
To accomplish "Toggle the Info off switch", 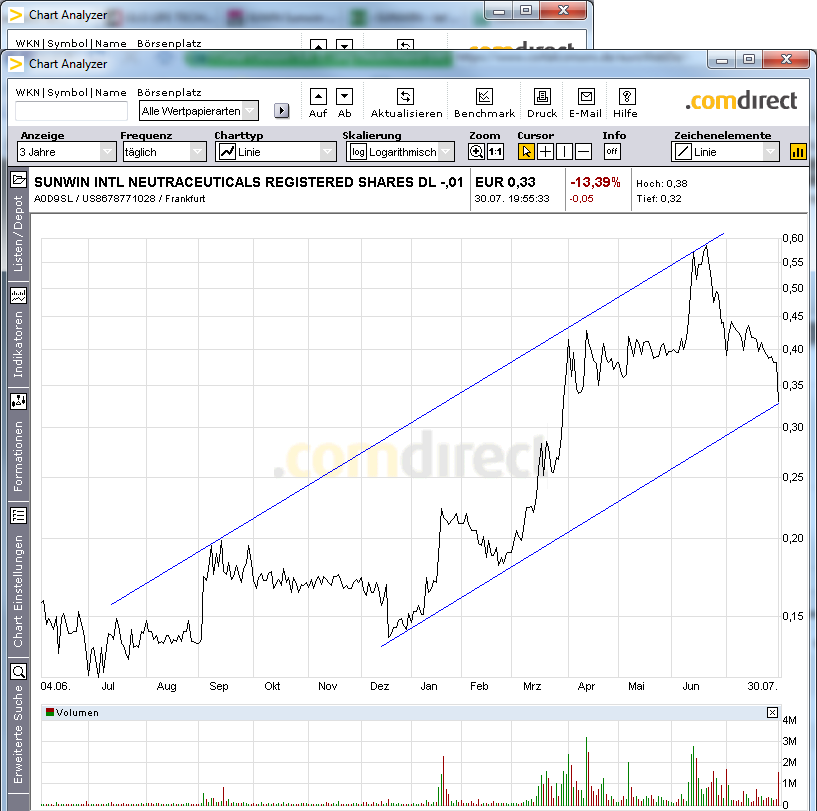I will (x=612, y=152).
